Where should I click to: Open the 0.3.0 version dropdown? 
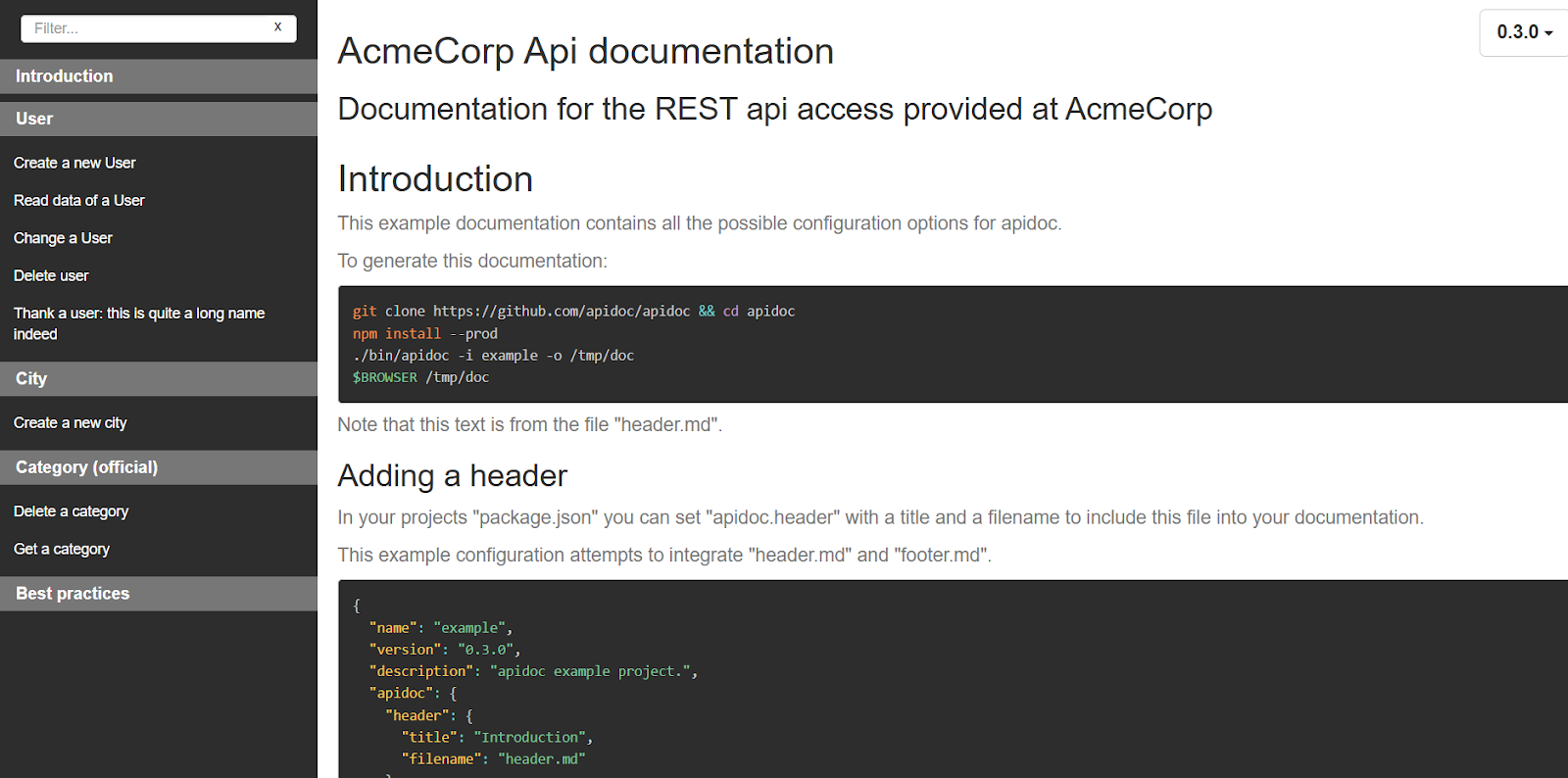pyautogui.click(x=1524, y=32)
